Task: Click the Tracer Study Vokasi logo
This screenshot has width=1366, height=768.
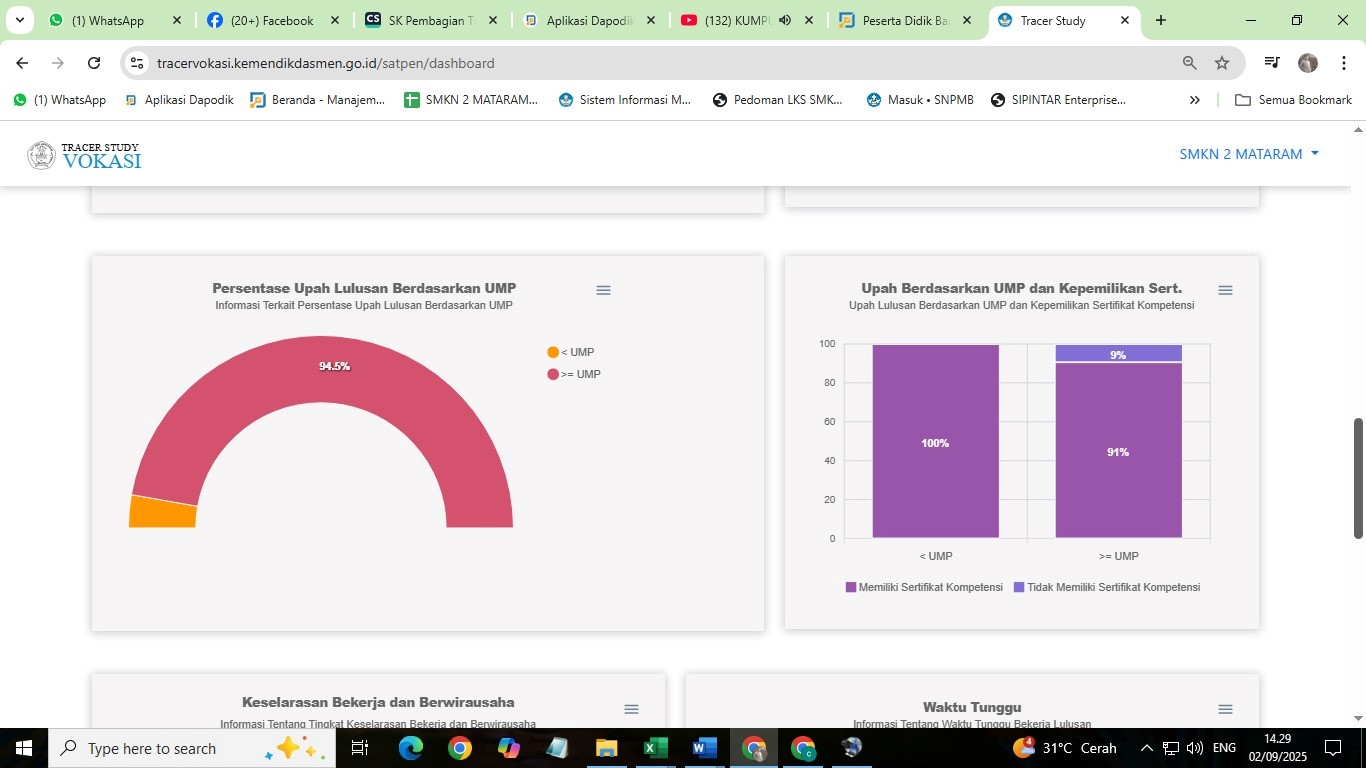Action: (84, 155)
